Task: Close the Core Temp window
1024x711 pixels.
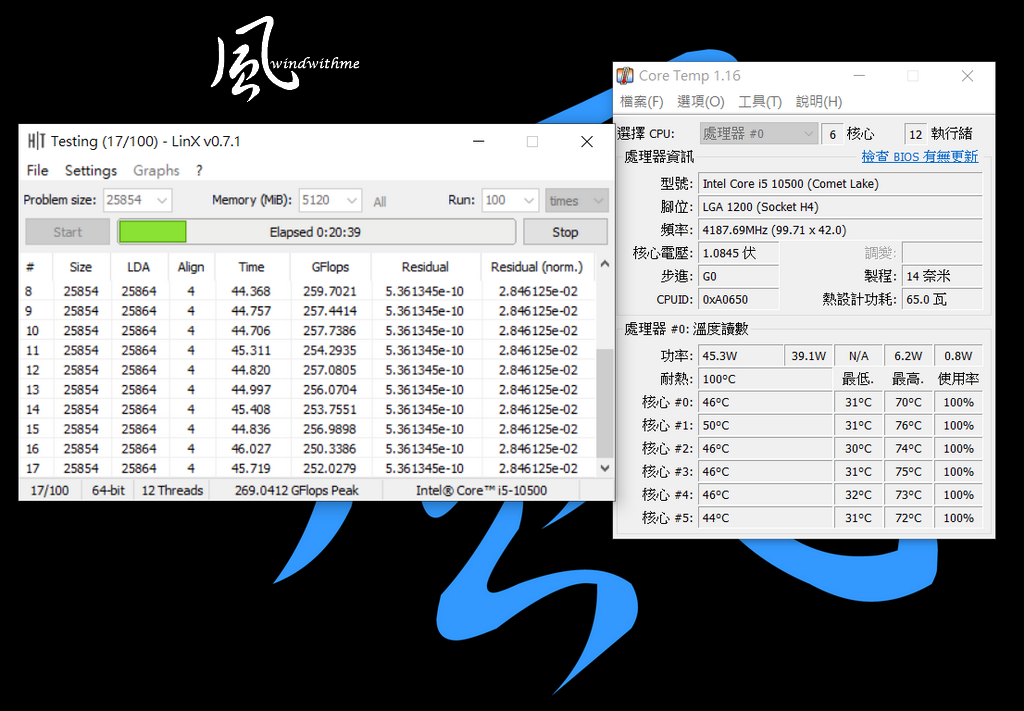Action: click(x=967, y=76)
